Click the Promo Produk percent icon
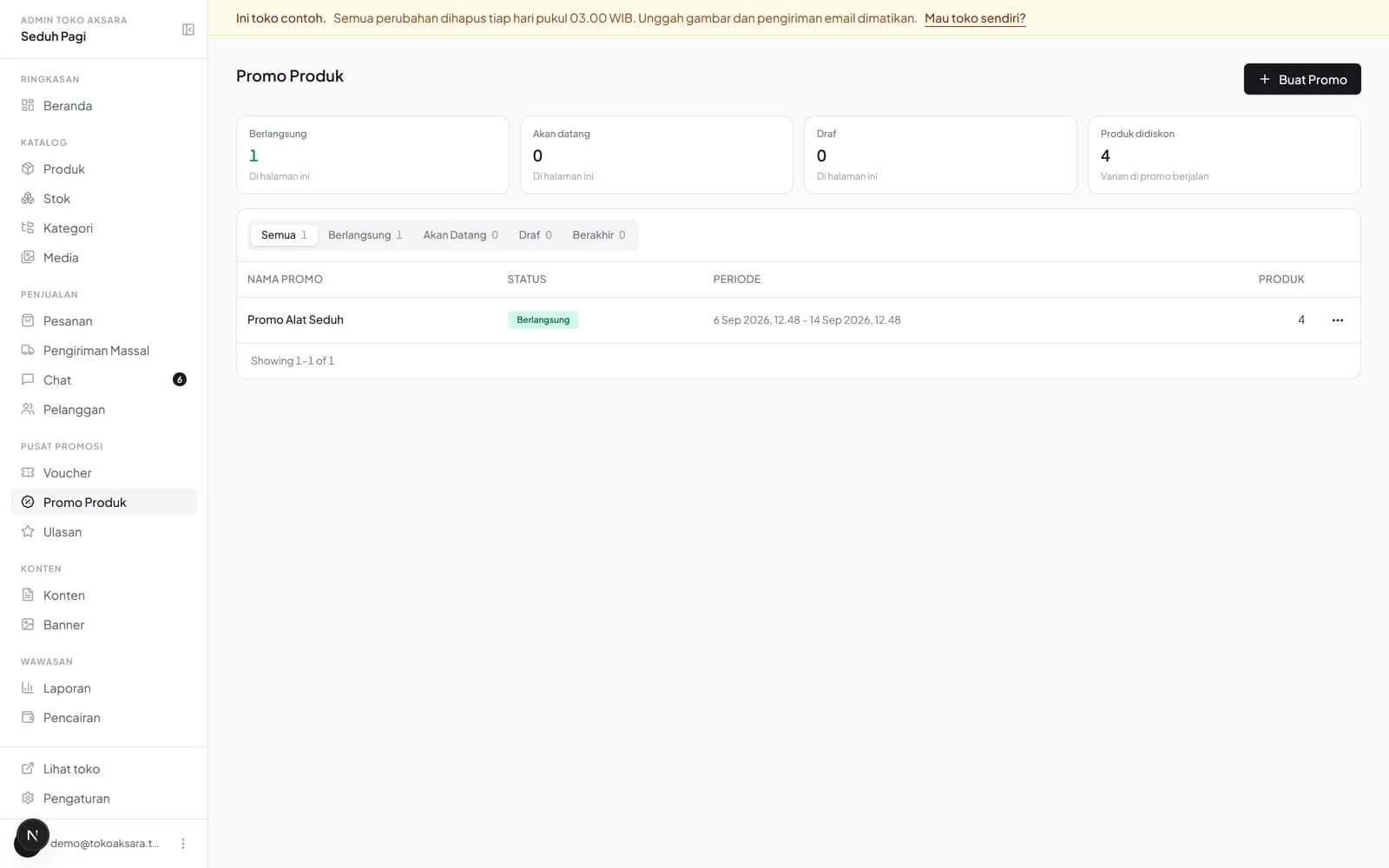1389x868 pixels. (28, 502)
